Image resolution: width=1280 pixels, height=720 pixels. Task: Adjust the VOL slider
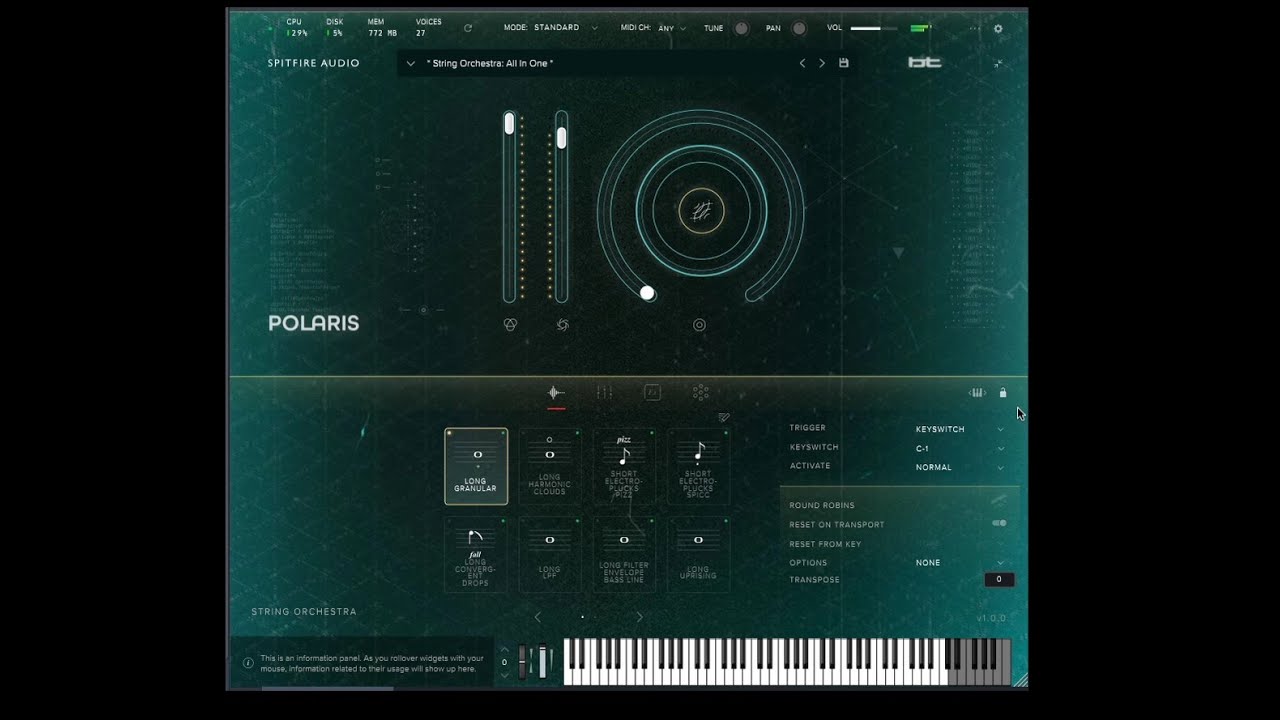coord(875,28)
